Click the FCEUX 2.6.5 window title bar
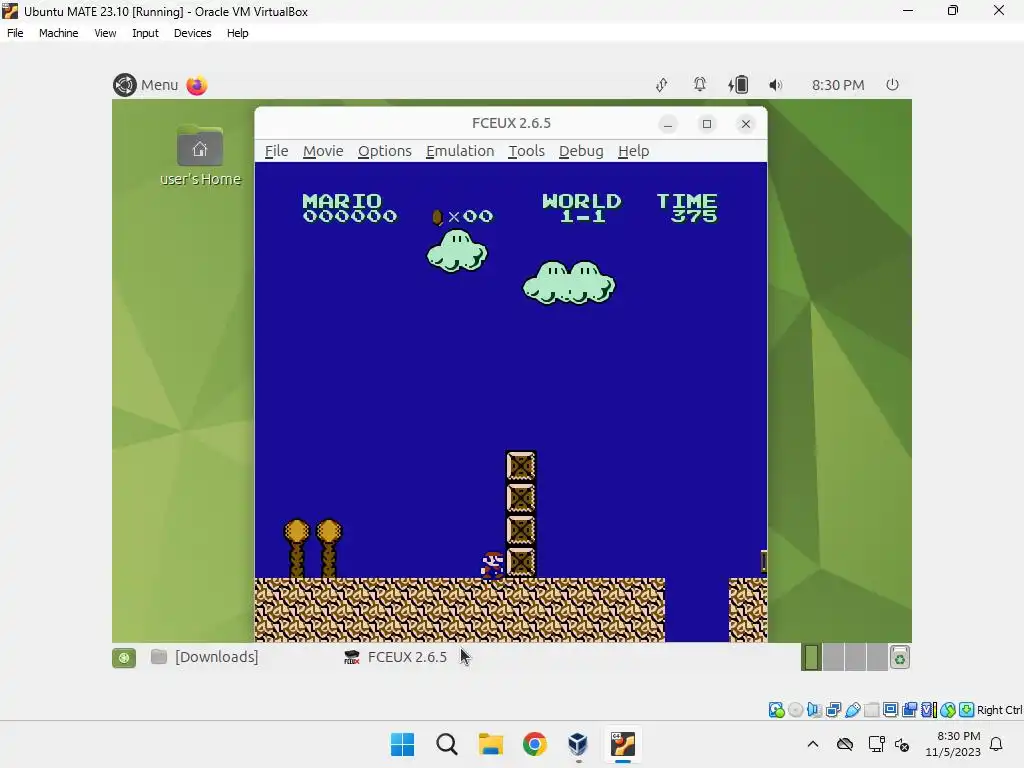 (x=511, y=123)
